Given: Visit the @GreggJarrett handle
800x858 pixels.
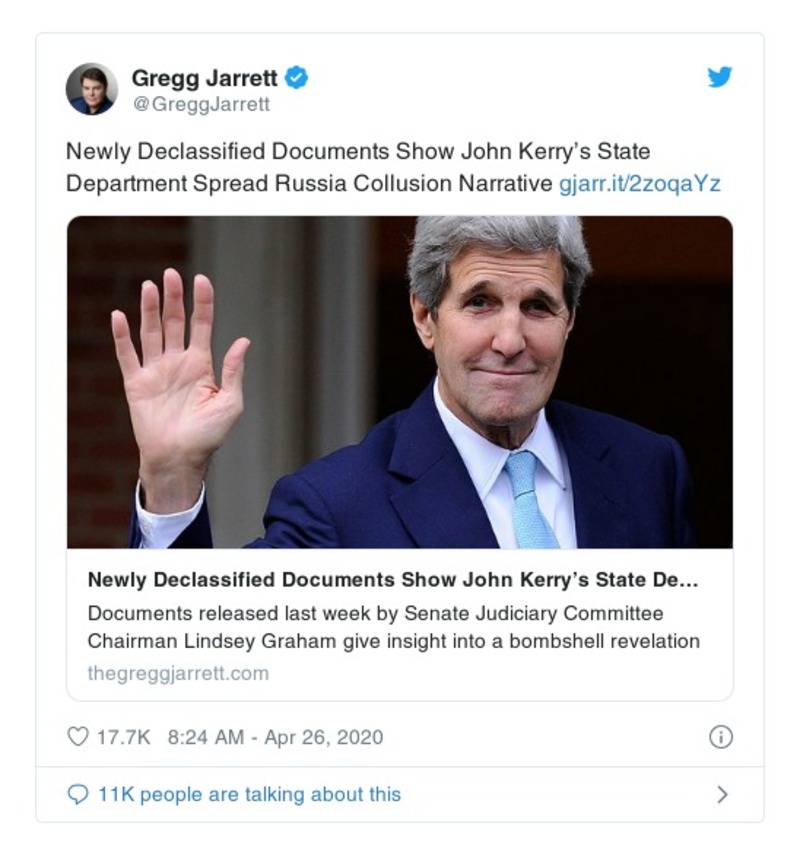Looking at the screenshot, I should click(x=200, y=104).
